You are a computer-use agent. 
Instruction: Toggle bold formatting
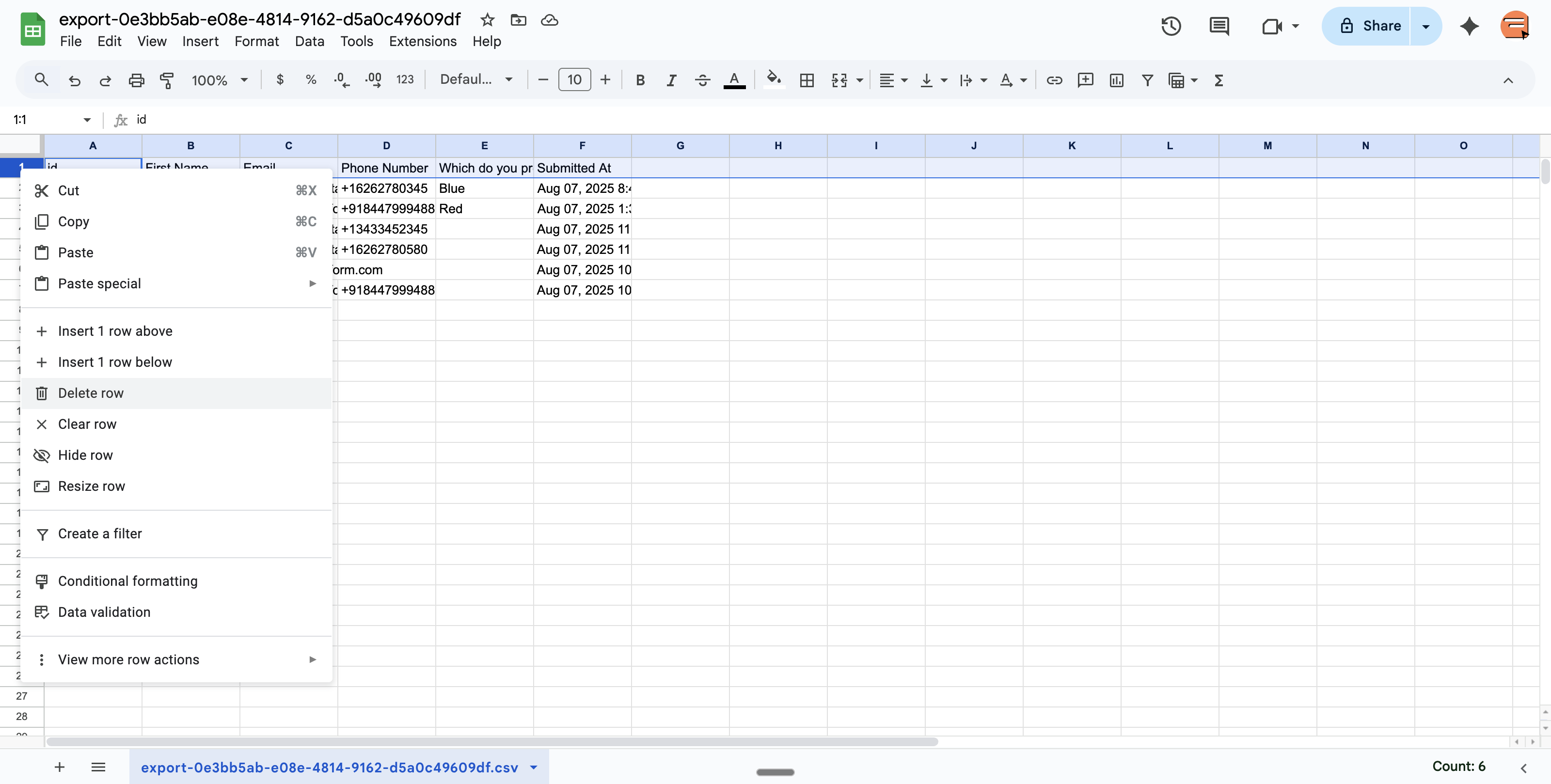640,80
